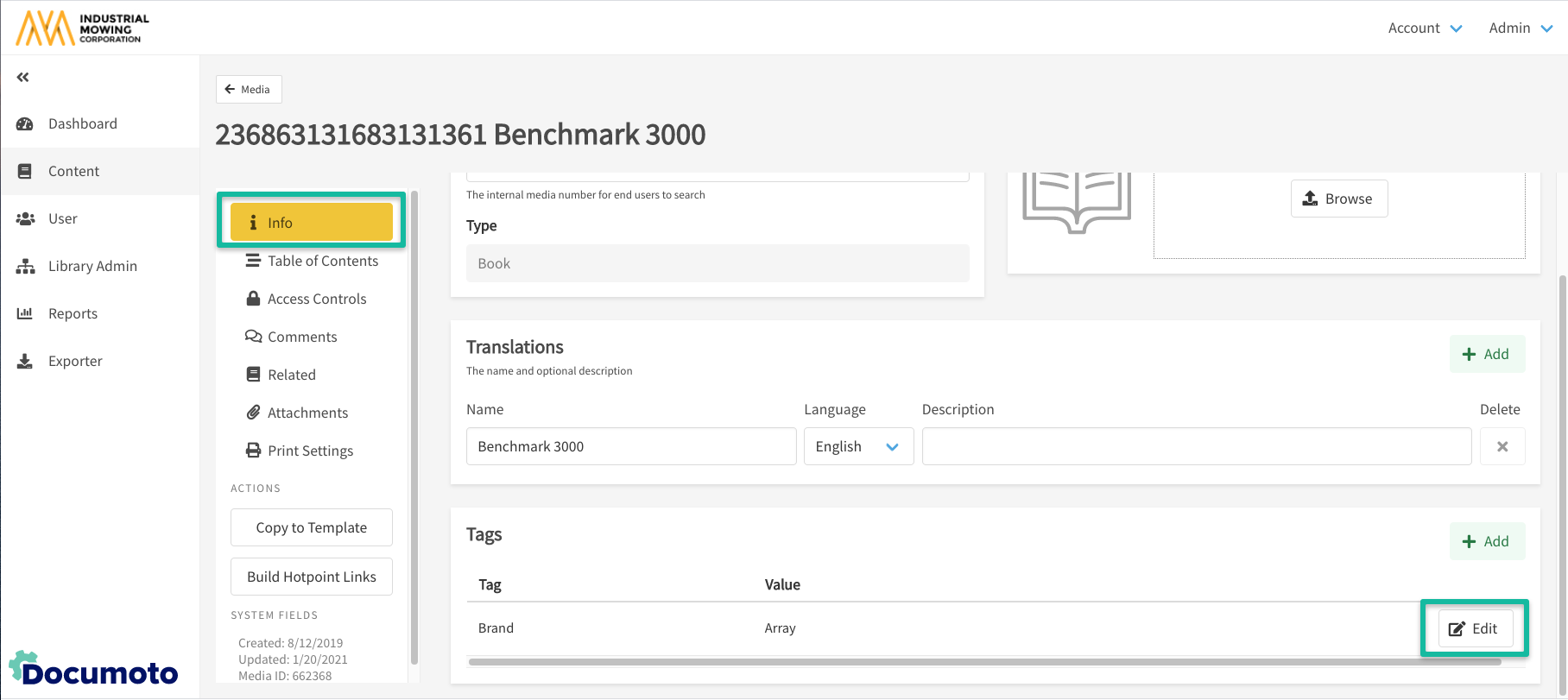The width and height of the screenshot is (1568, 700).
Task: Click the Dashboard gauge icon
Action: pos(25,124)
